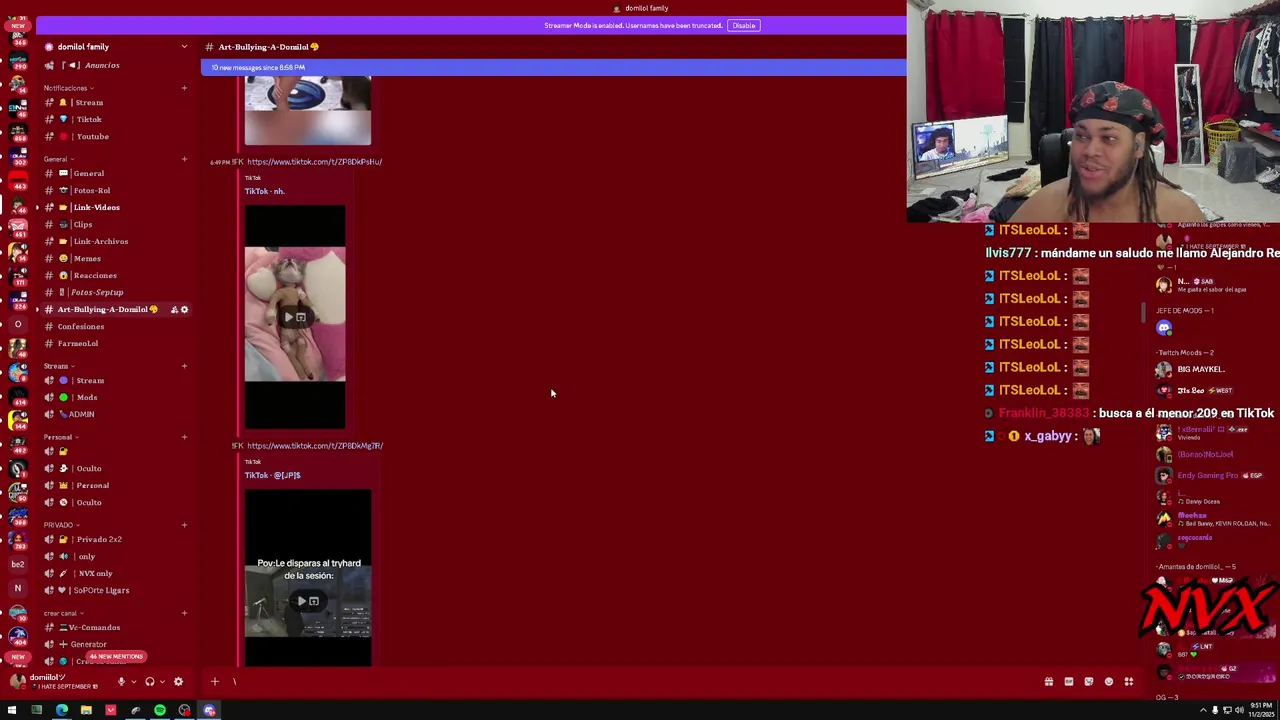
Task: Click the NEW unread indicator at server list bottom
Action: [18, 657]
